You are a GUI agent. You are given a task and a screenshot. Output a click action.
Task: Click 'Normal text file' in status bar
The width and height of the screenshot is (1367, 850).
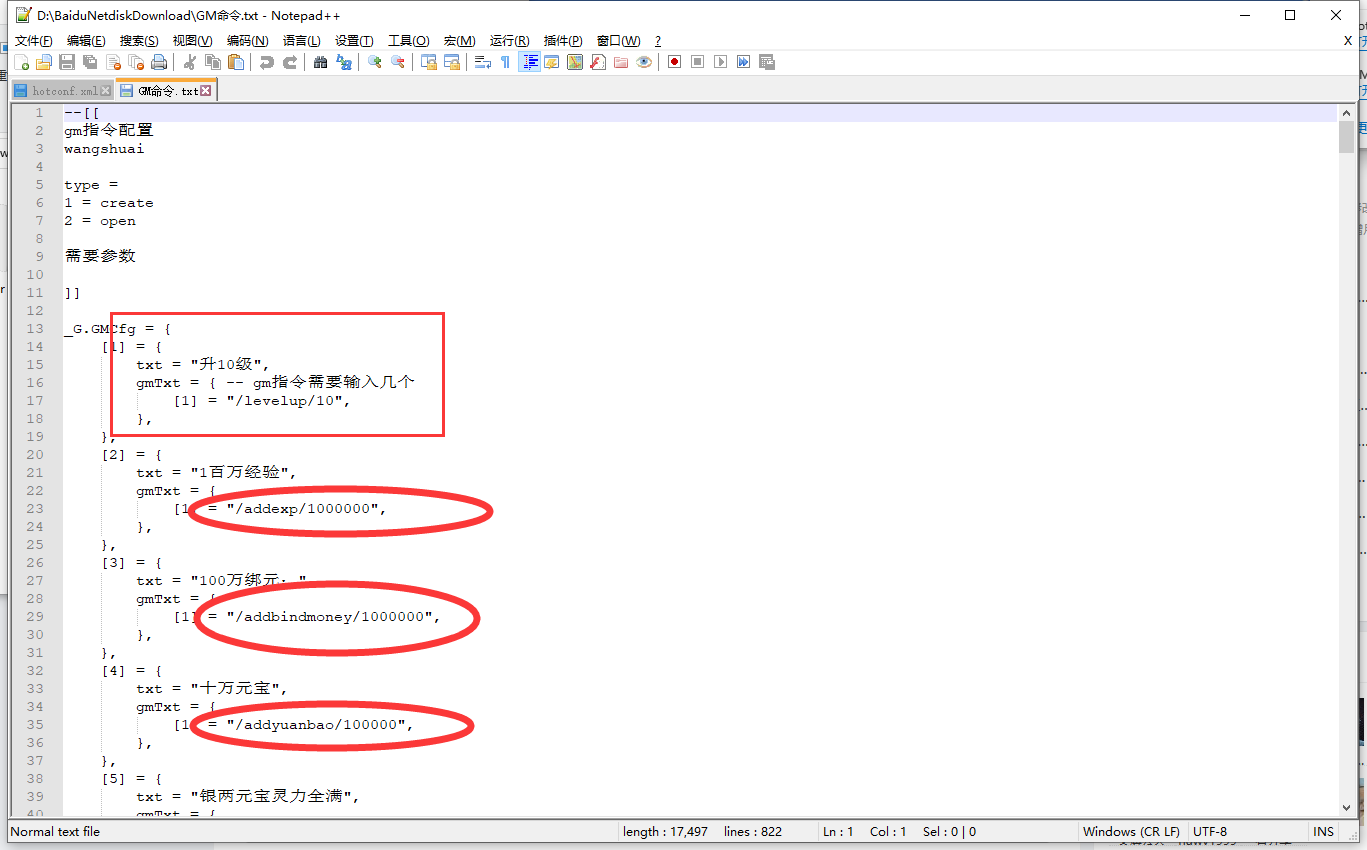click(55, 832)
